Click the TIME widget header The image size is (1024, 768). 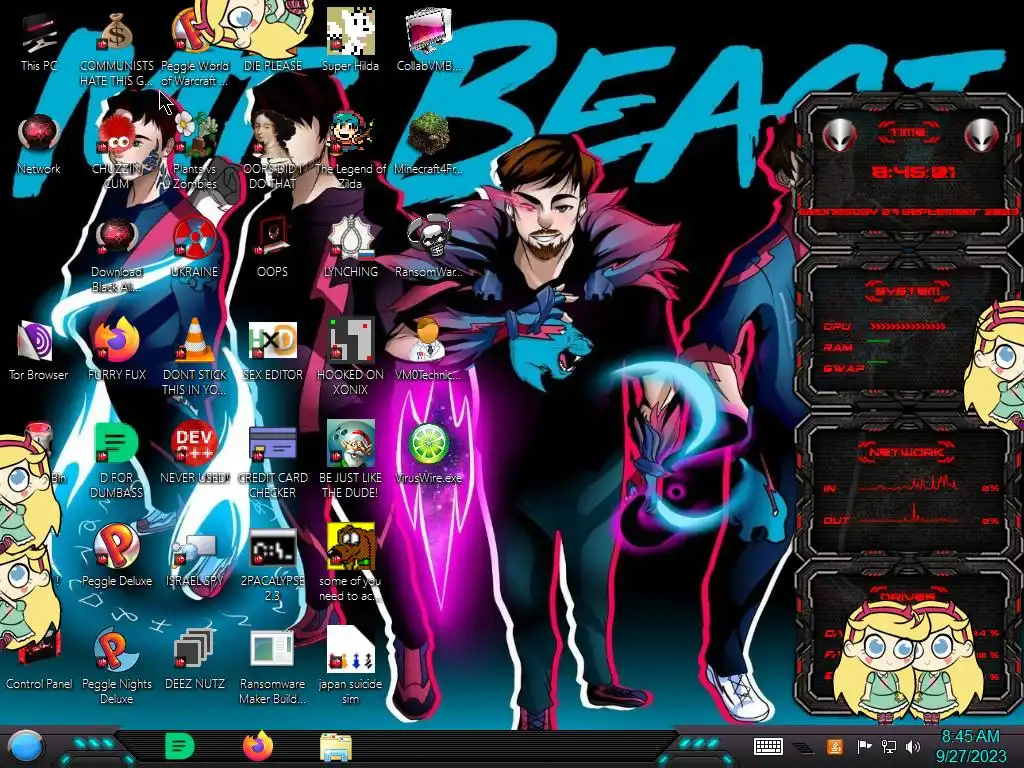pyautogui.click(x=908, y=133)
